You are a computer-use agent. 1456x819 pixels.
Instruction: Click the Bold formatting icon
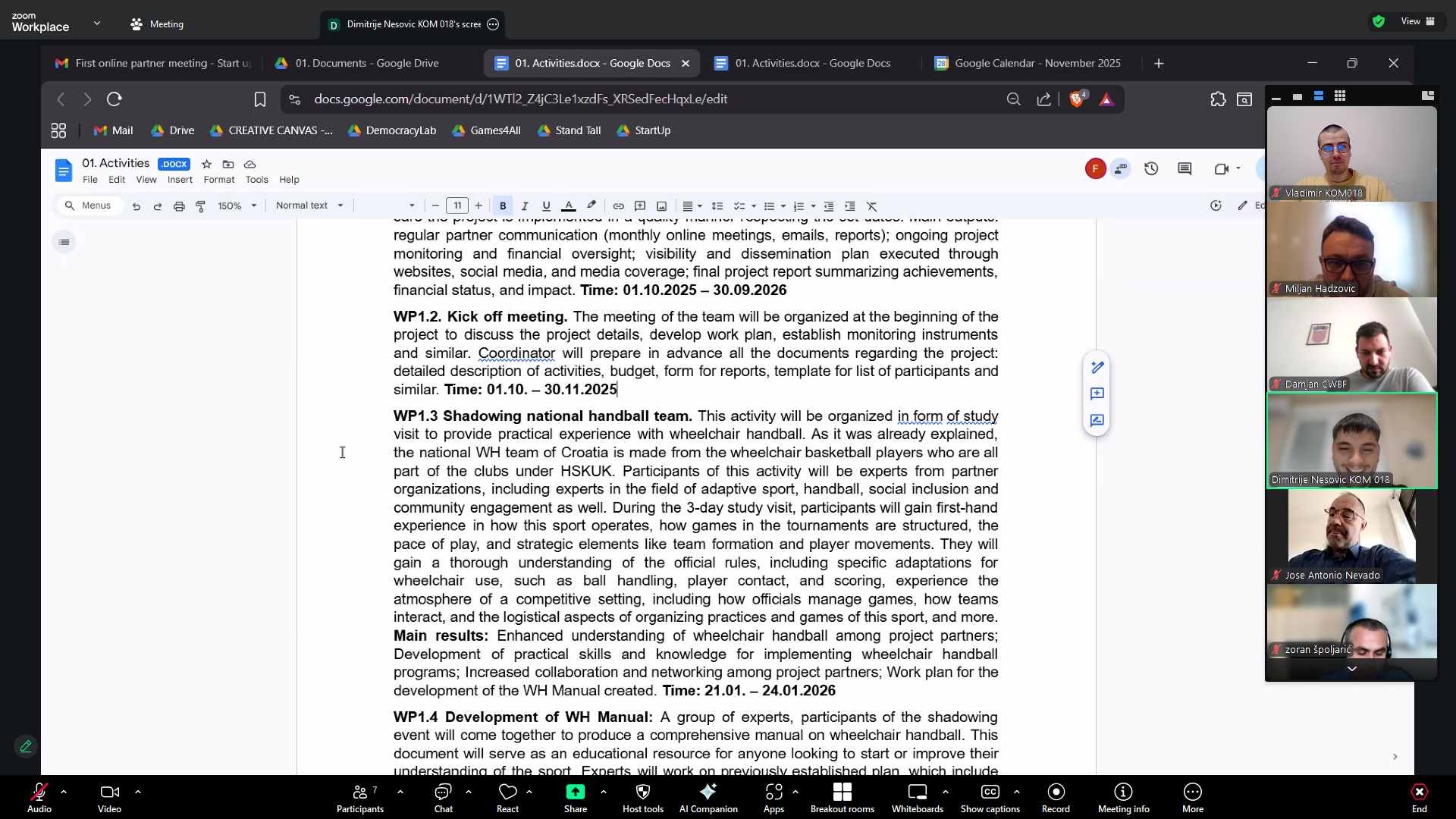tap(503, 206)
